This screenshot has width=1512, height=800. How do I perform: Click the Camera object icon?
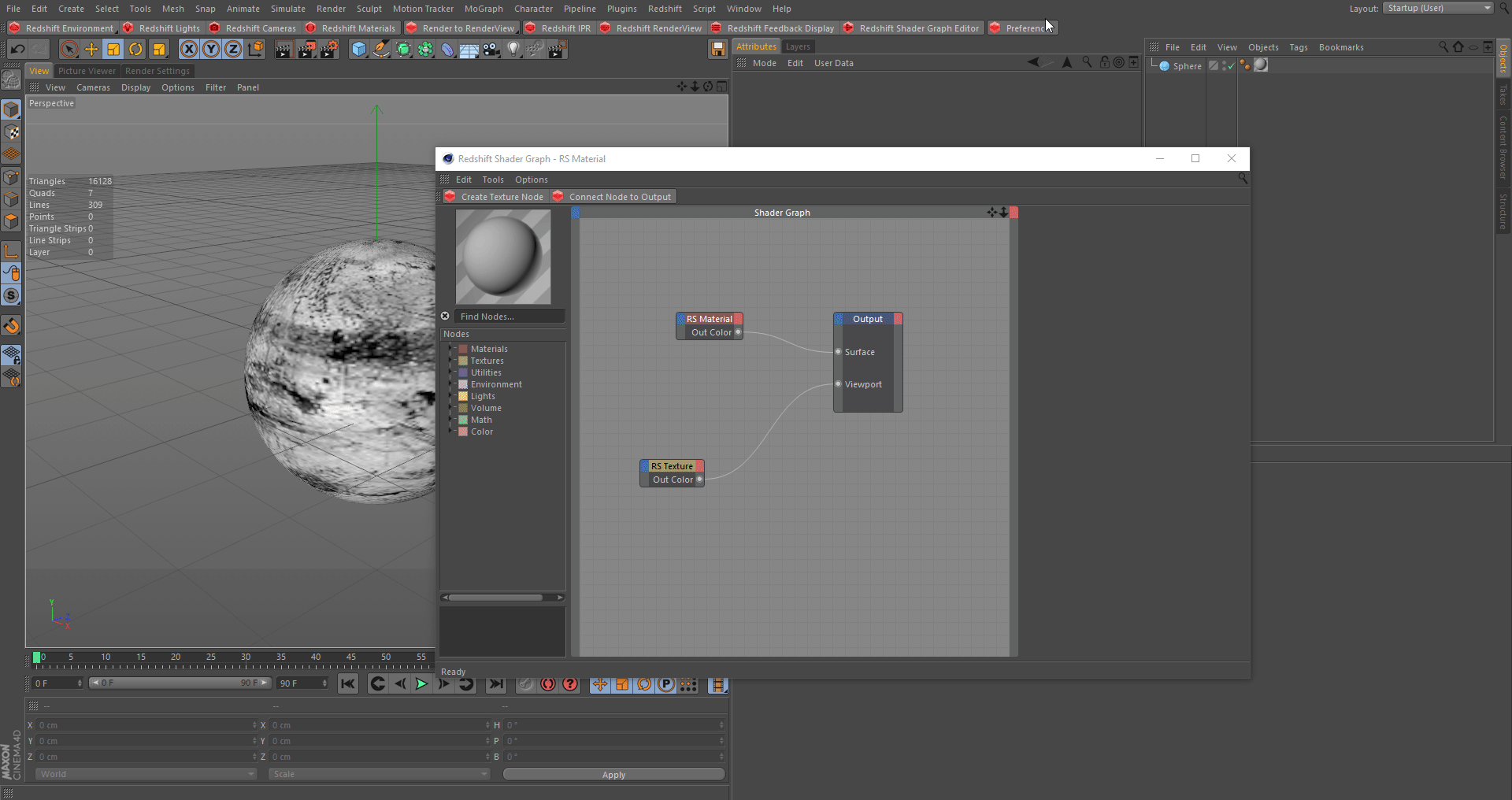(x=491, y=50)
